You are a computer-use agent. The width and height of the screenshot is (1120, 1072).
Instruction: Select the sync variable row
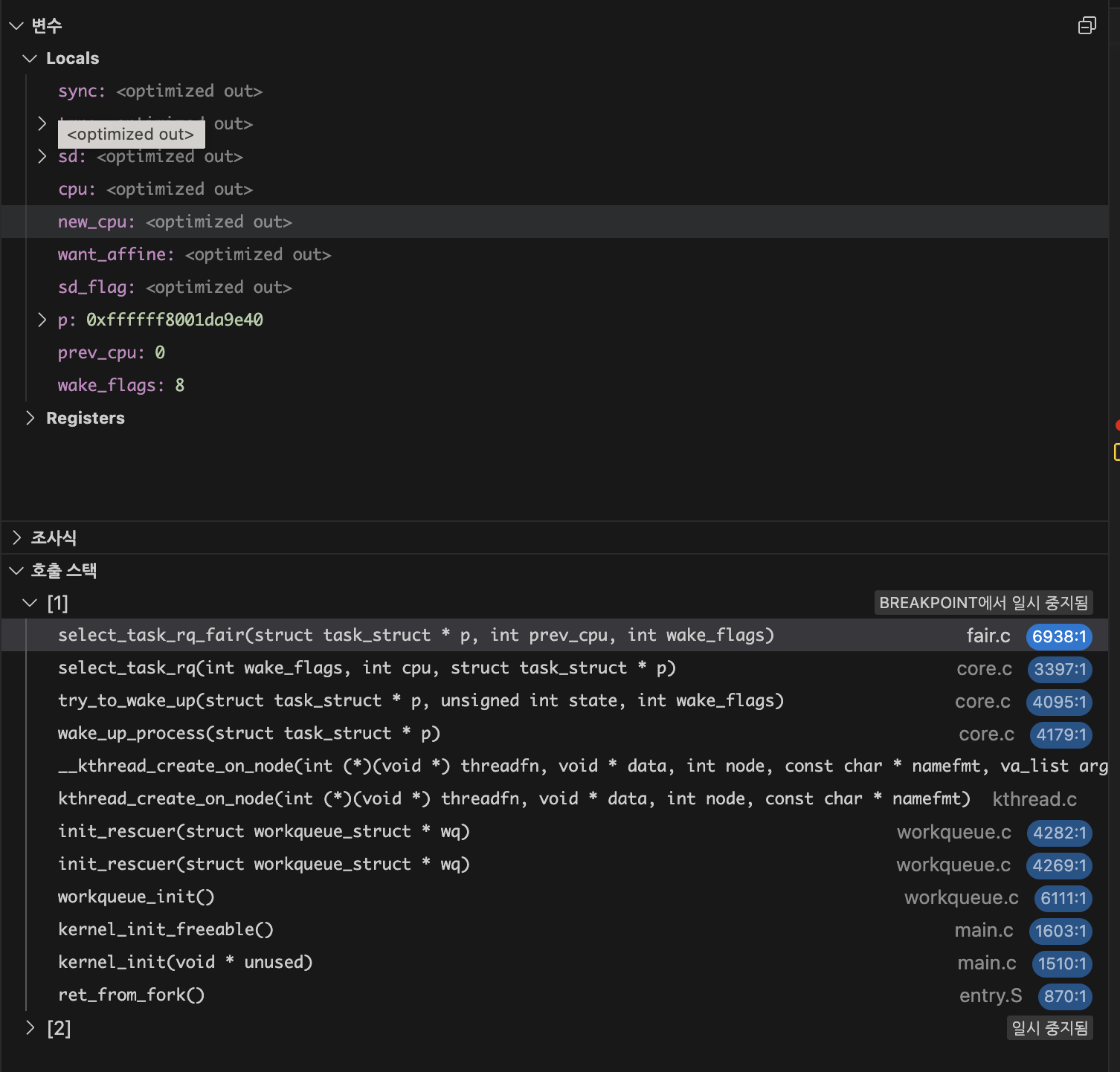coord(555,91)
